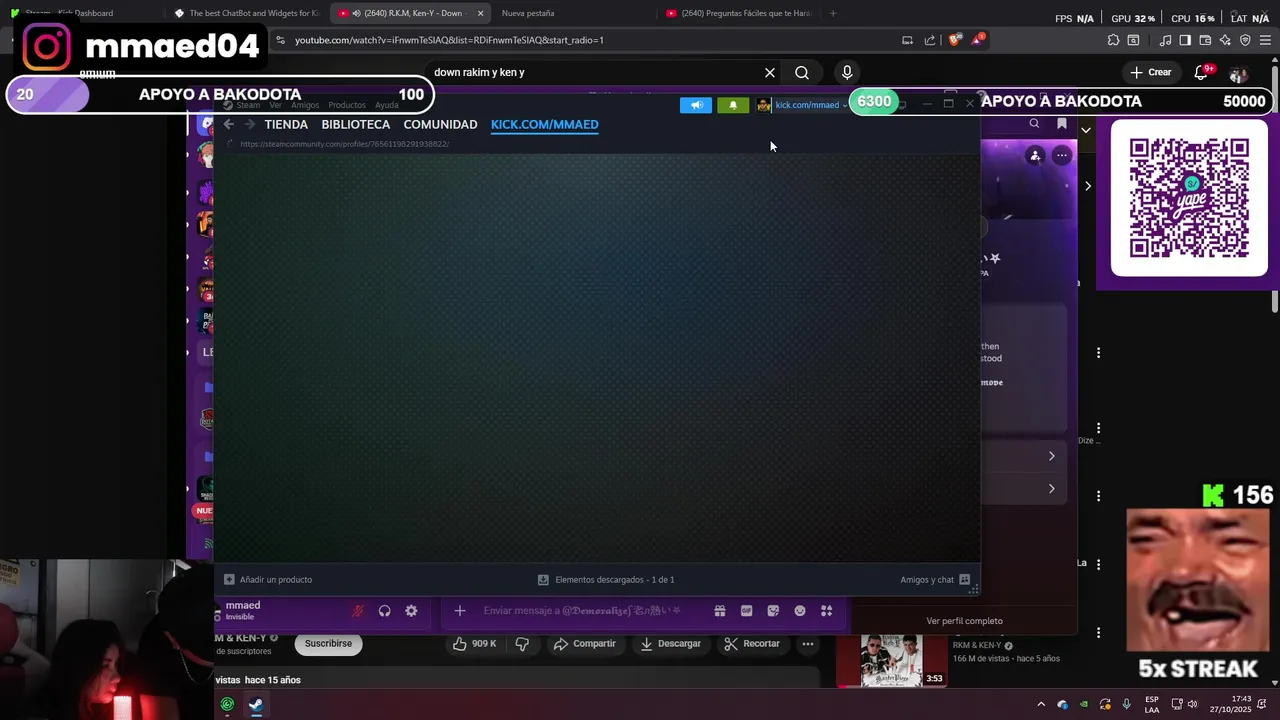The image size is (1280, 720).
Task: Open TIENDA tab in Steam
Action: click(286, 124)
